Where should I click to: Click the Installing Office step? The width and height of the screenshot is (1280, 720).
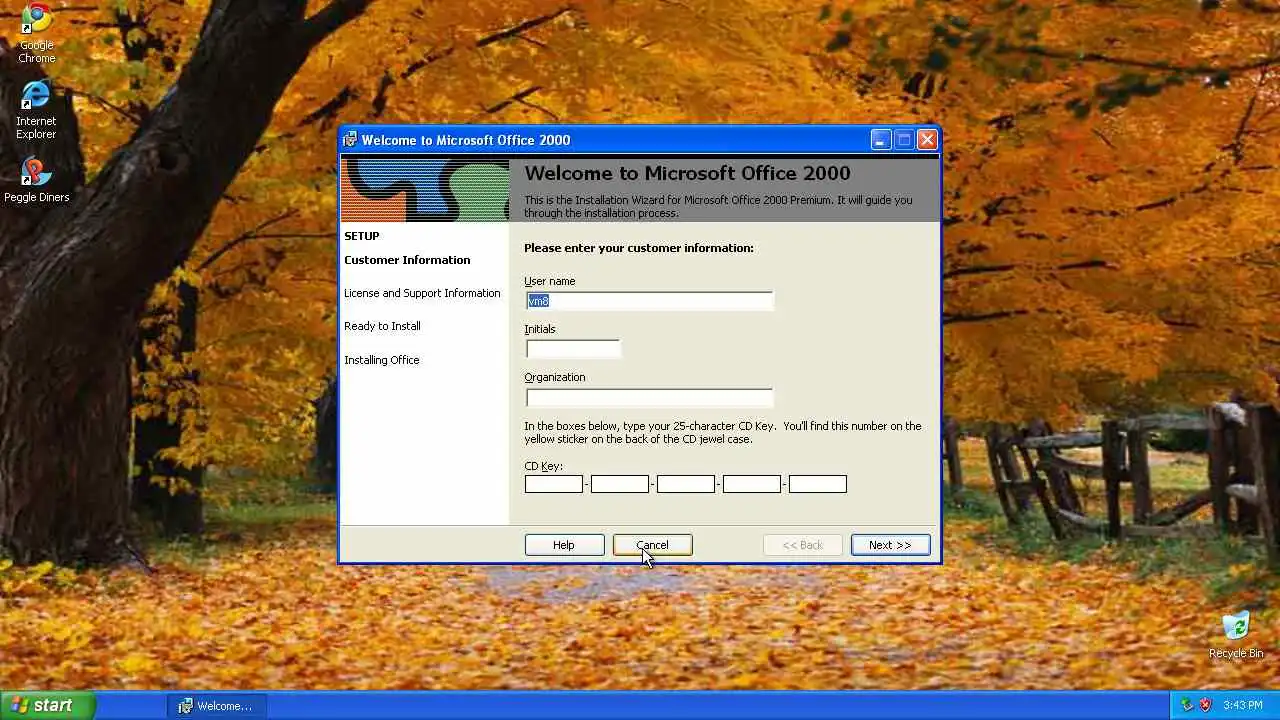(x=381, y=360)
